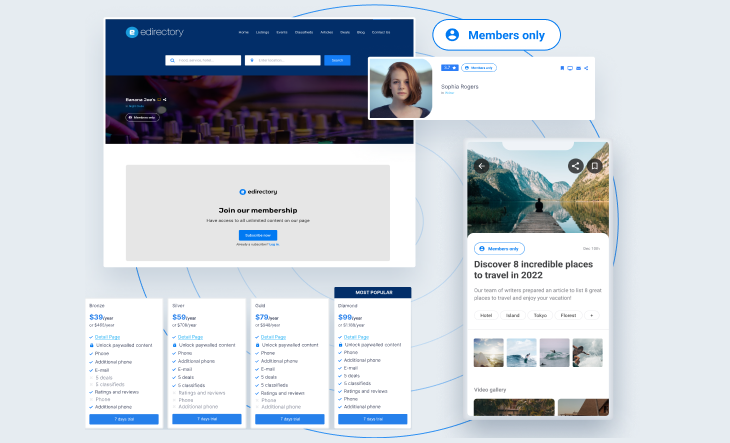730x443 pixels.
Task: Click the Log in link under Subscribe
Action: pyautogui.click(x=274, y=244)
